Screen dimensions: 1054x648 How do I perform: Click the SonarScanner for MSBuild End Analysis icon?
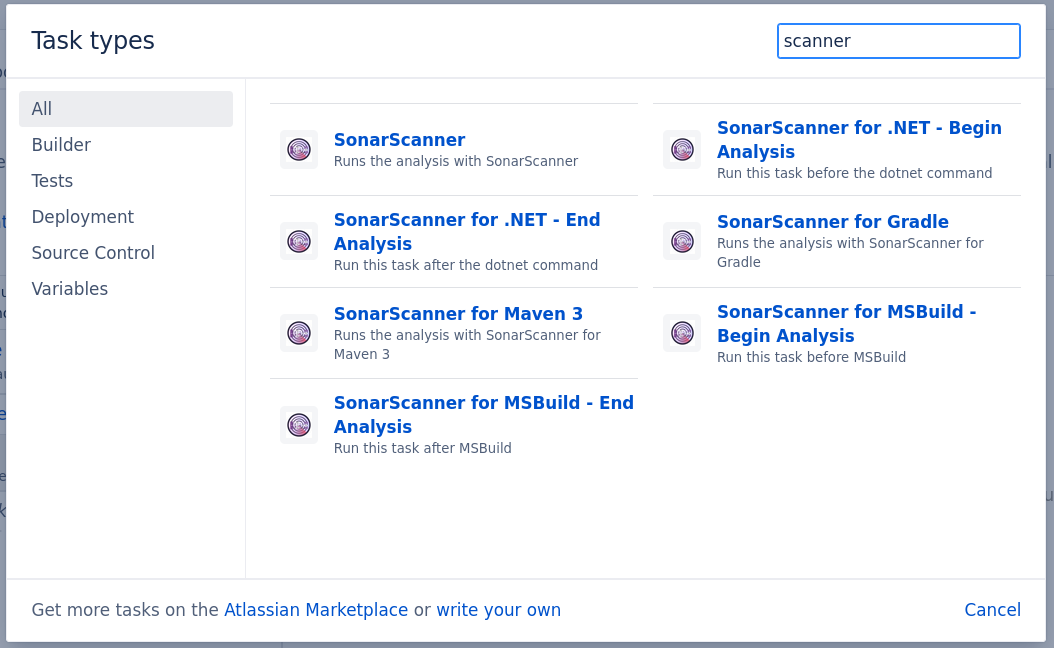click(298, 425)
